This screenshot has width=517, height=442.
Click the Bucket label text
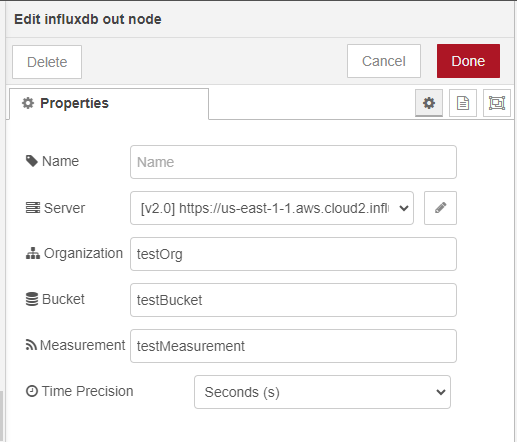pos(63,299)
